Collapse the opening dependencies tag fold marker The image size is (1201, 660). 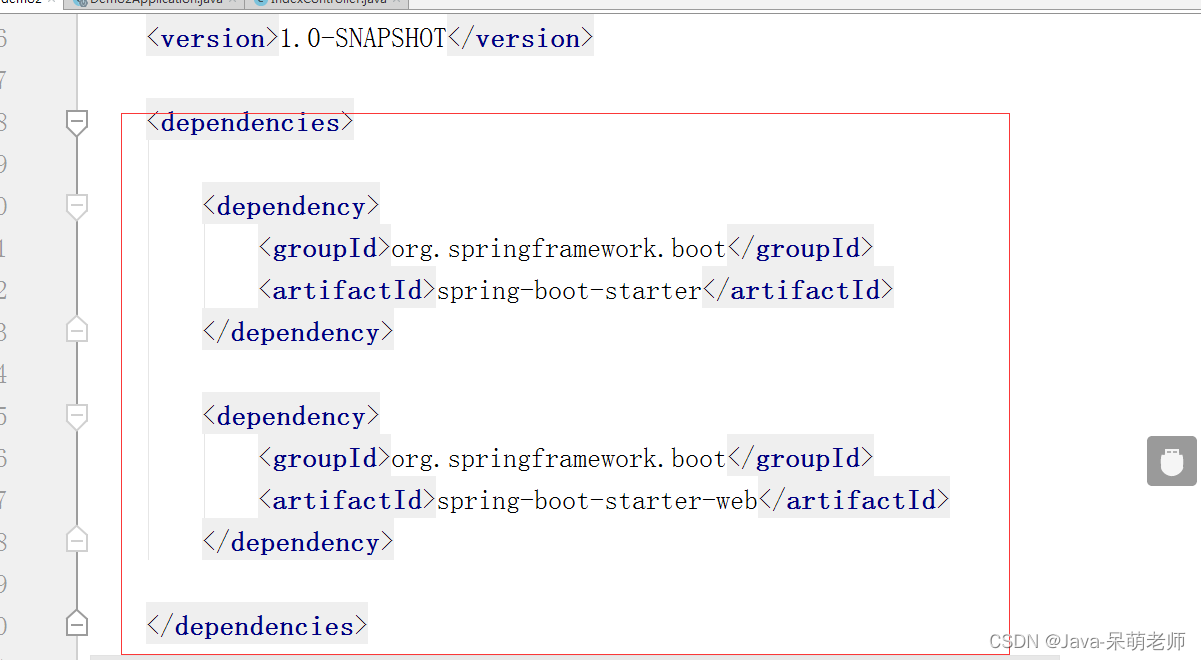pyautogui.click(x=77, y=122)
